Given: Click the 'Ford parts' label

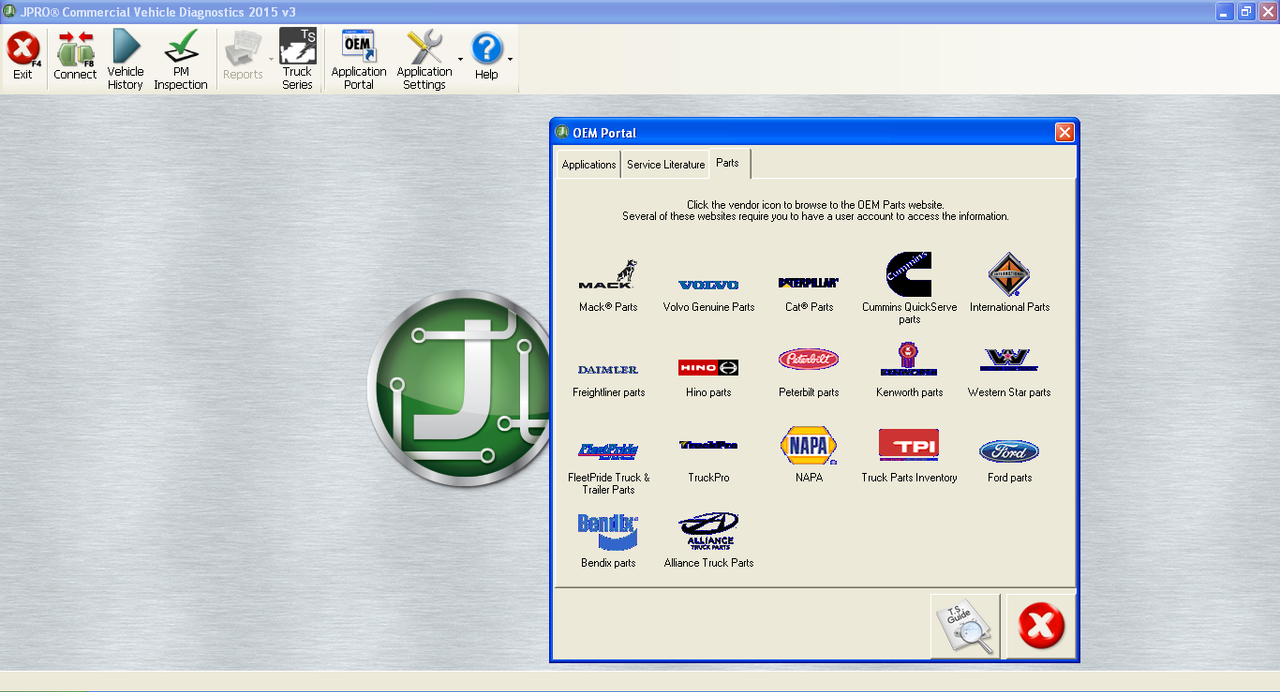Looking at the screenshot, I should point(1009,478).
